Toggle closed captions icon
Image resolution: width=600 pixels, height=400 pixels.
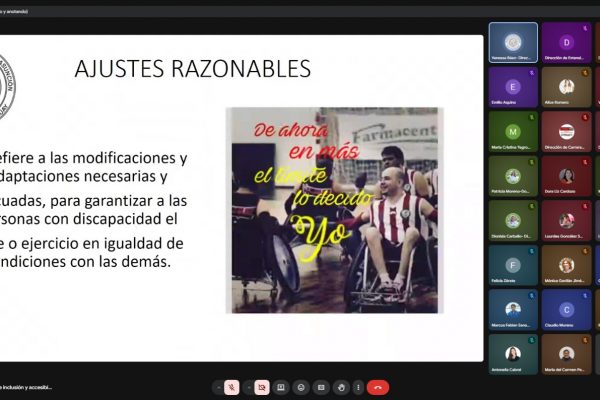[x=321, y=387]
